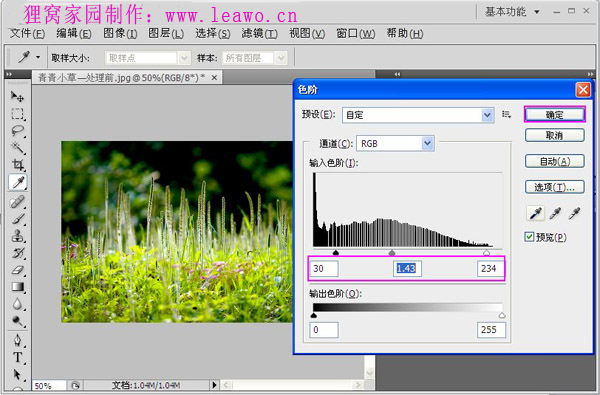Open the Edit menu

pyautogui.click(x=73, y=34)
